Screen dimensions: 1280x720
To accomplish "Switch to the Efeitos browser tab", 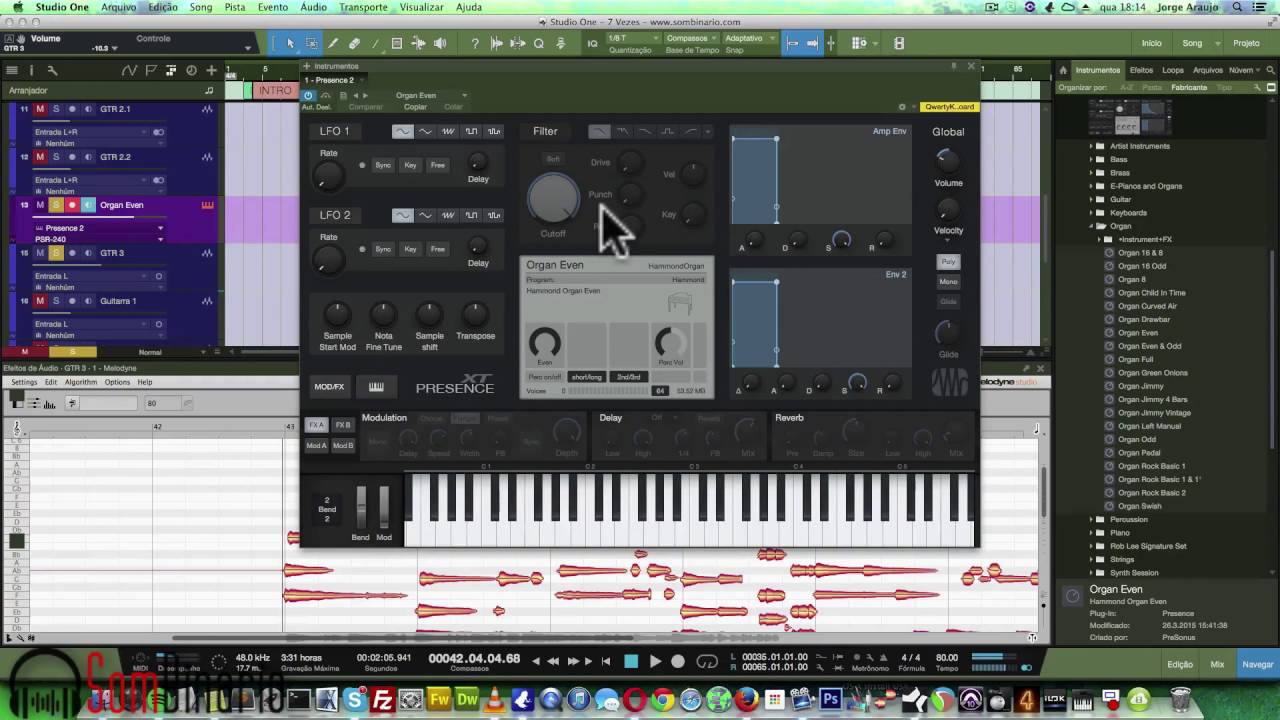I will (x=1141, y=70).
